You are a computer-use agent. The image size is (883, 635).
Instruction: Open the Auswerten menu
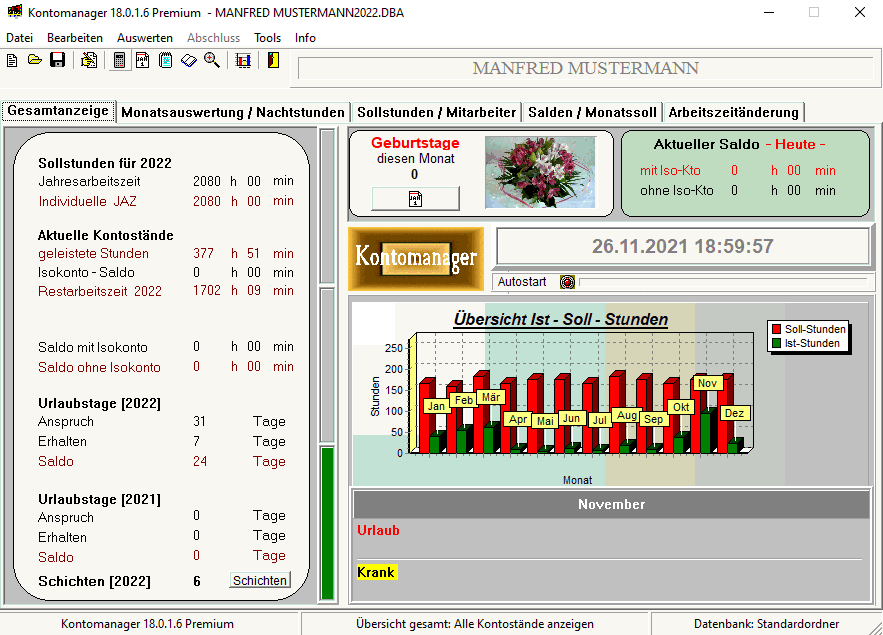[x=145, y=38]
